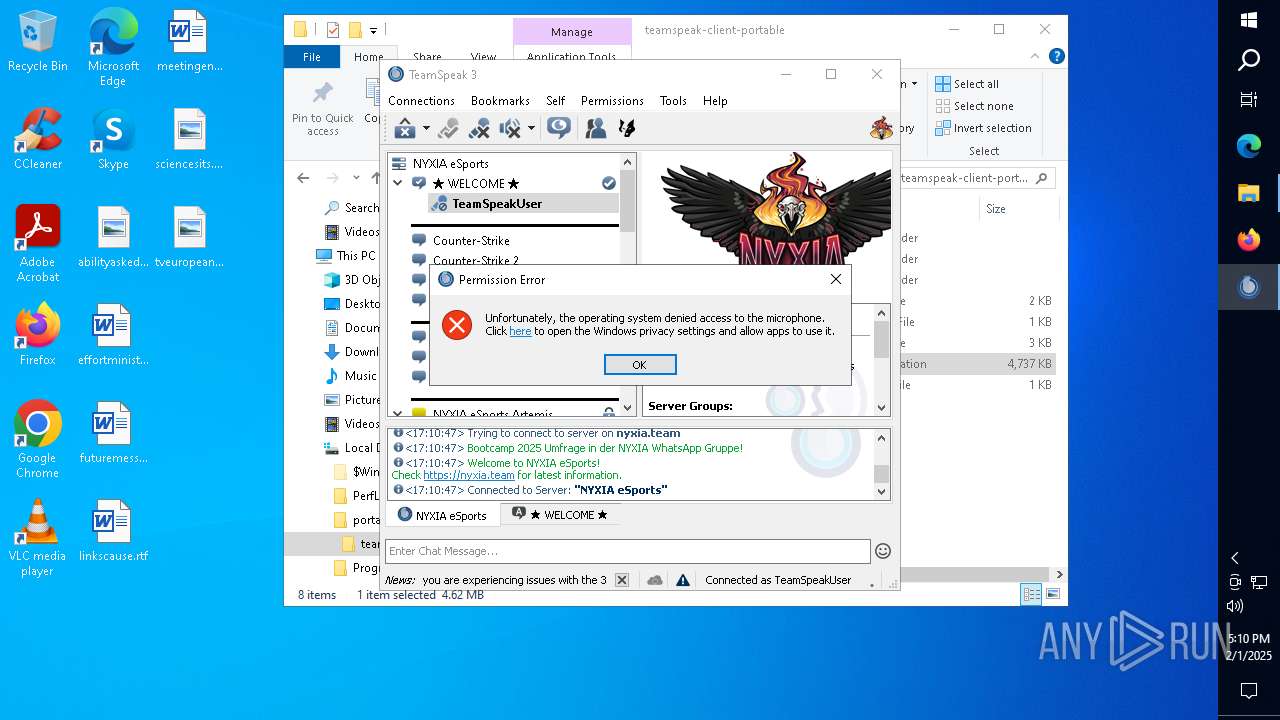Viewport: 1280px width, 720px height.
Task: Open CCleaner desktop shortcut
Action: pos(38,139)
